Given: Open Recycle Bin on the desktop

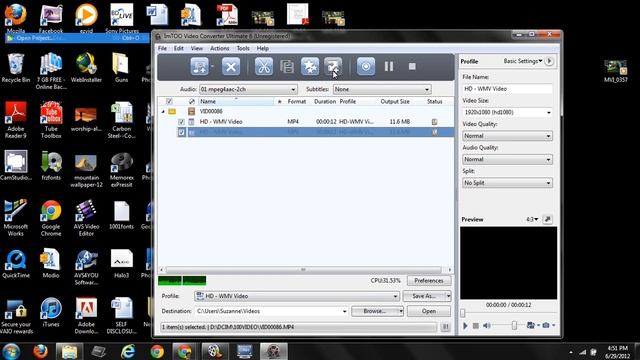Looking at the screenshot, I should pos(16,68).
